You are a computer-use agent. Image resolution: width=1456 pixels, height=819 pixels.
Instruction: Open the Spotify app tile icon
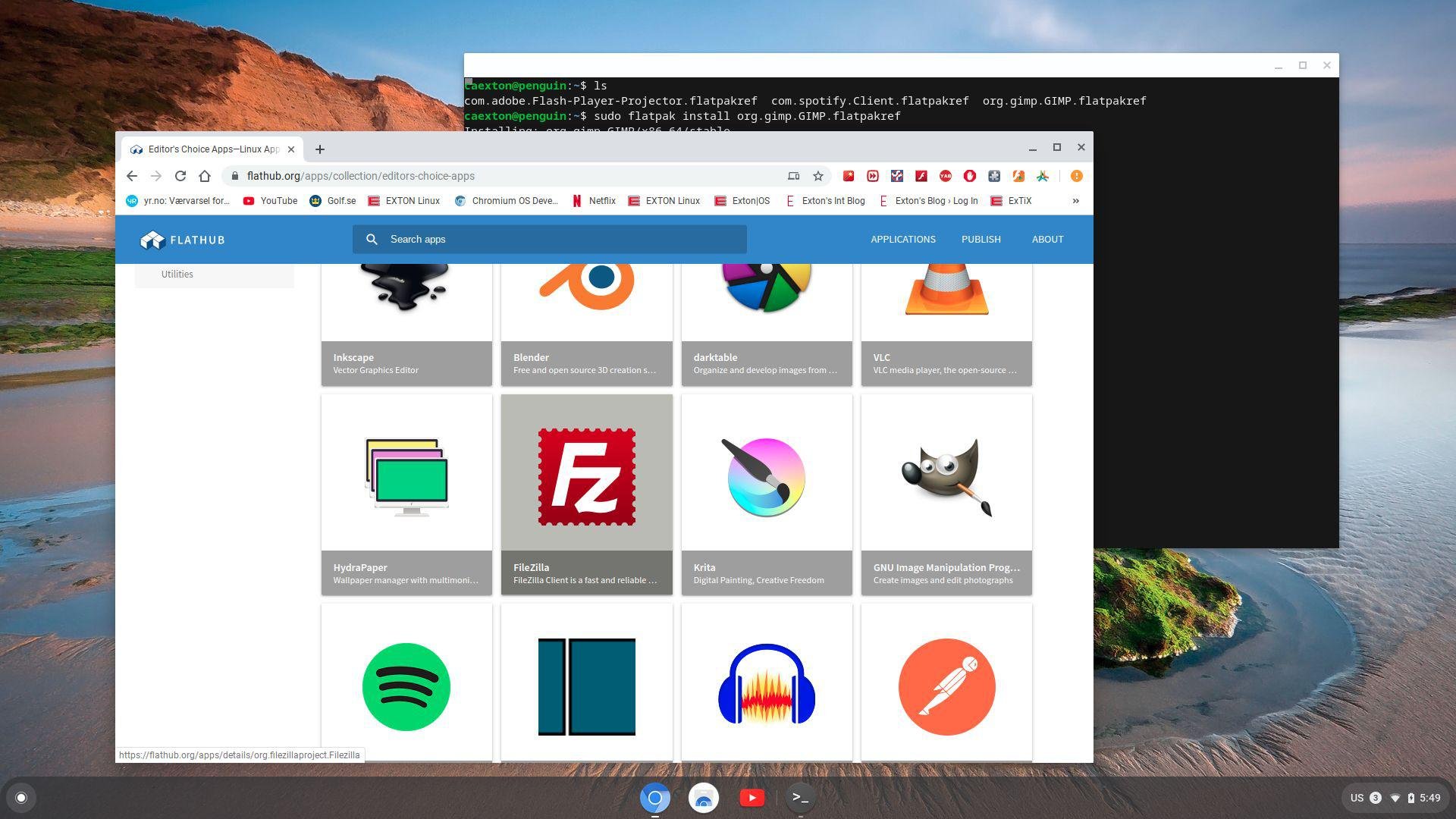406,686
